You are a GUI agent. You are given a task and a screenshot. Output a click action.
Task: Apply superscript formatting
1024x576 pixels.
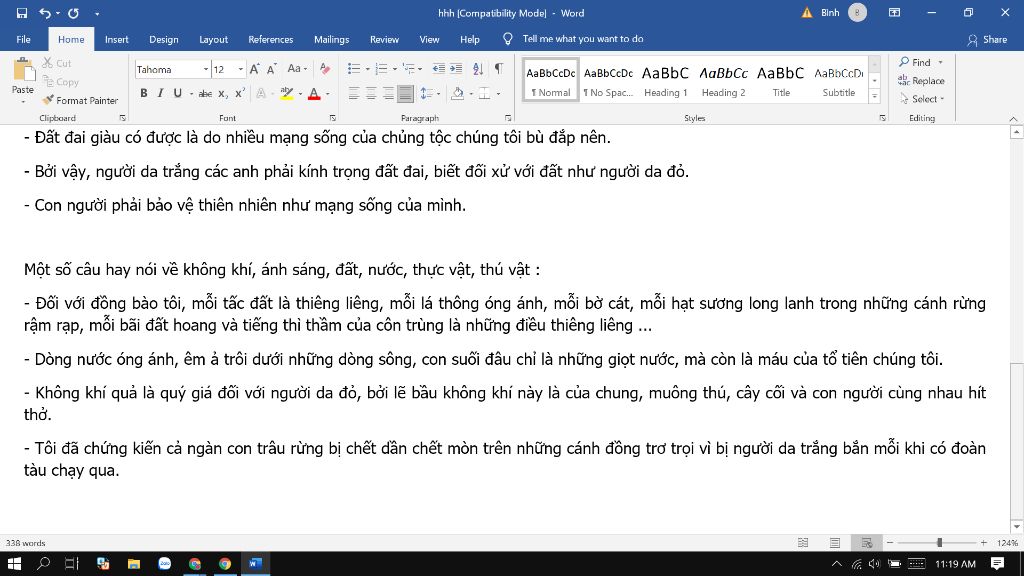coord(240,94)
